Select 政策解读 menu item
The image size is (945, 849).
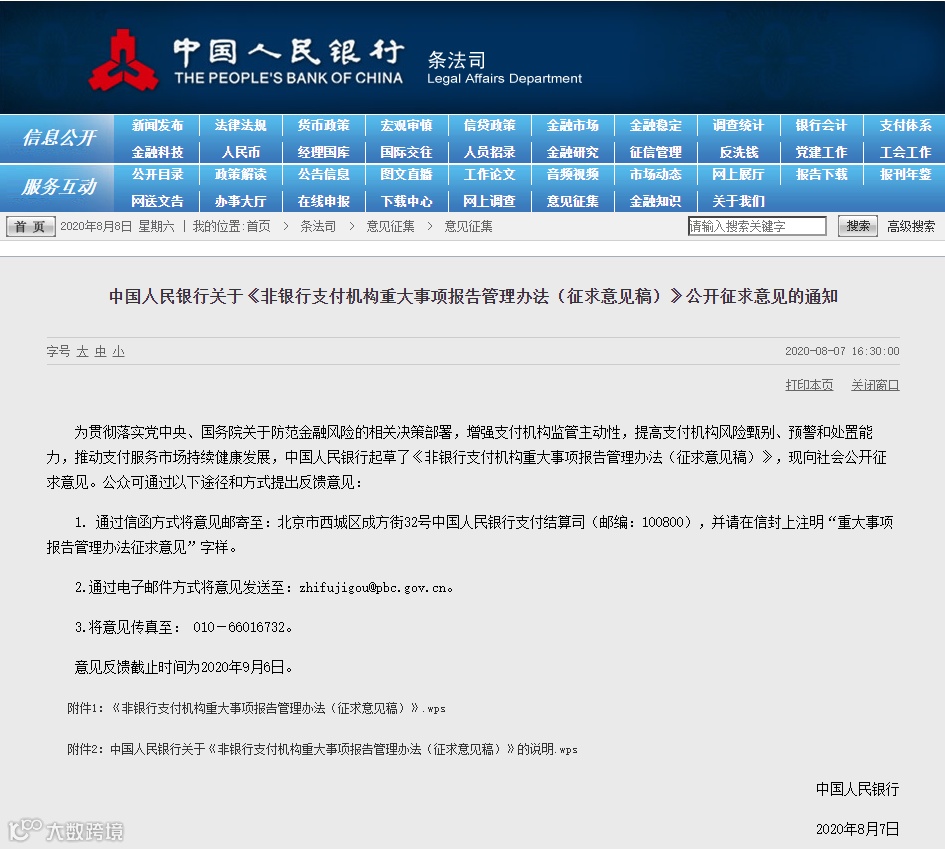240,175
